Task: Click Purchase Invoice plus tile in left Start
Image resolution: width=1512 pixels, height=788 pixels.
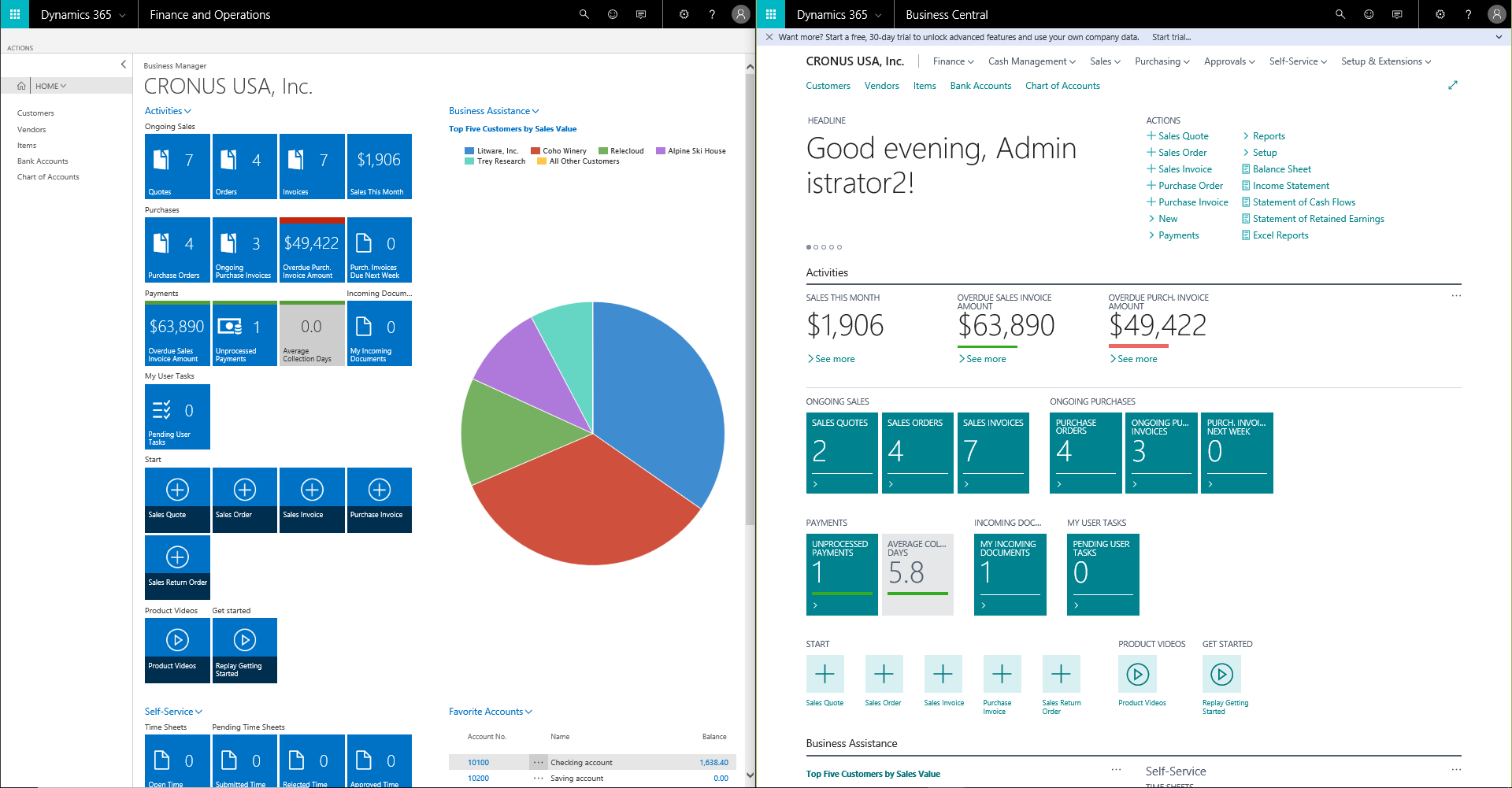Action: [x=380, y=500]
